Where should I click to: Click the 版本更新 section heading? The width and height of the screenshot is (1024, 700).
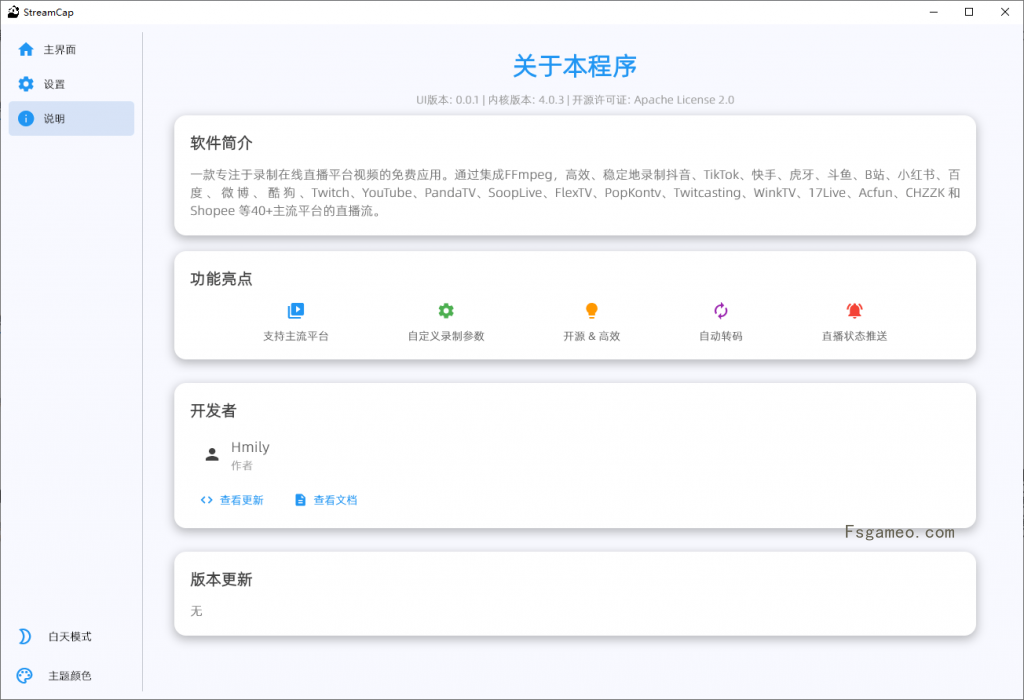tap(221, 579)
